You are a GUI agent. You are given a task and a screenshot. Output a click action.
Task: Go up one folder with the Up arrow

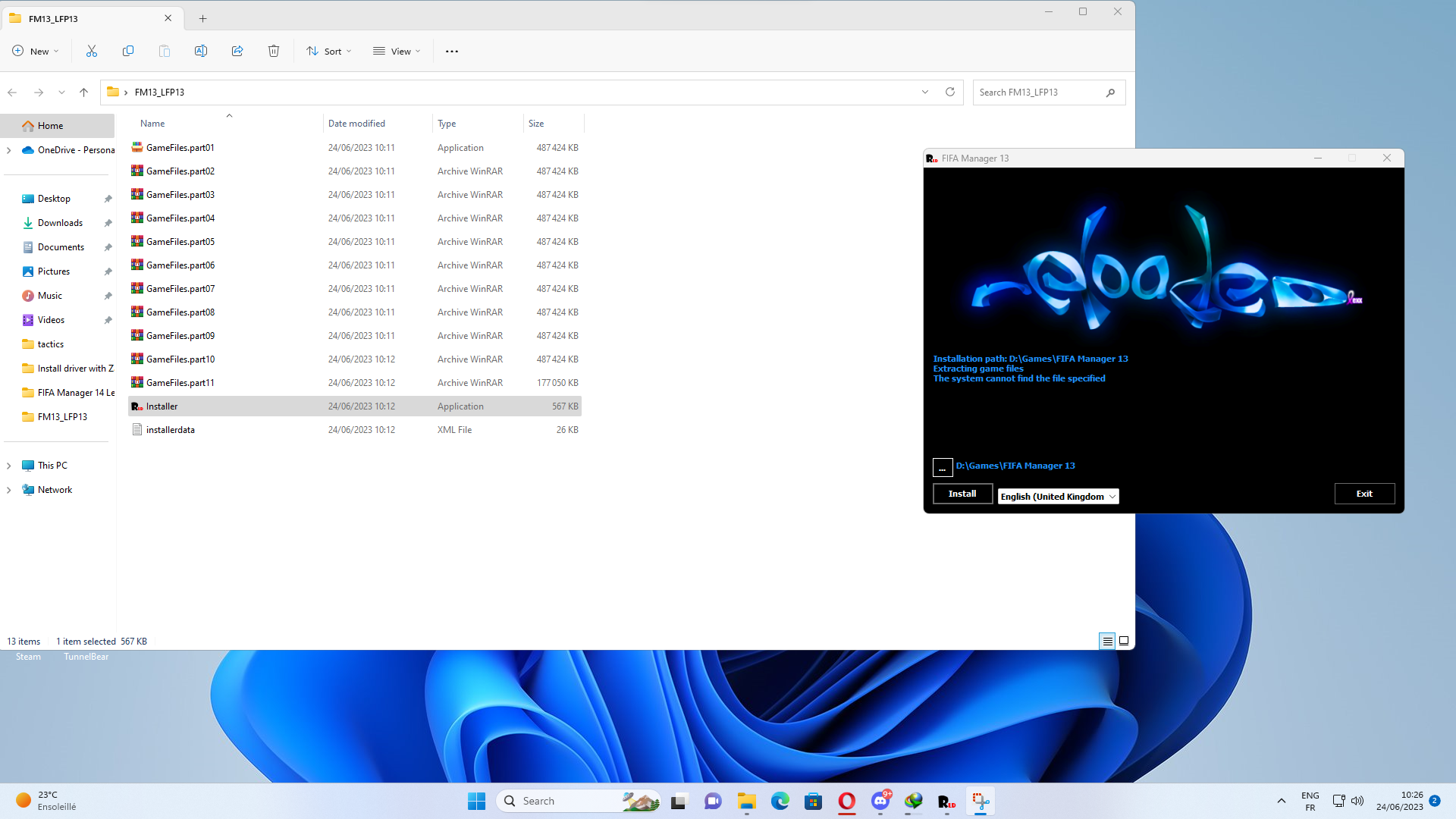[x=84, y=92]
